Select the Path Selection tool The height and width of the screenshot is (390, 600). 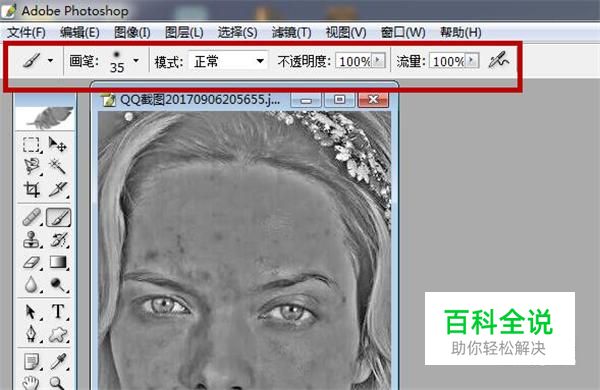tap(31, 312)
